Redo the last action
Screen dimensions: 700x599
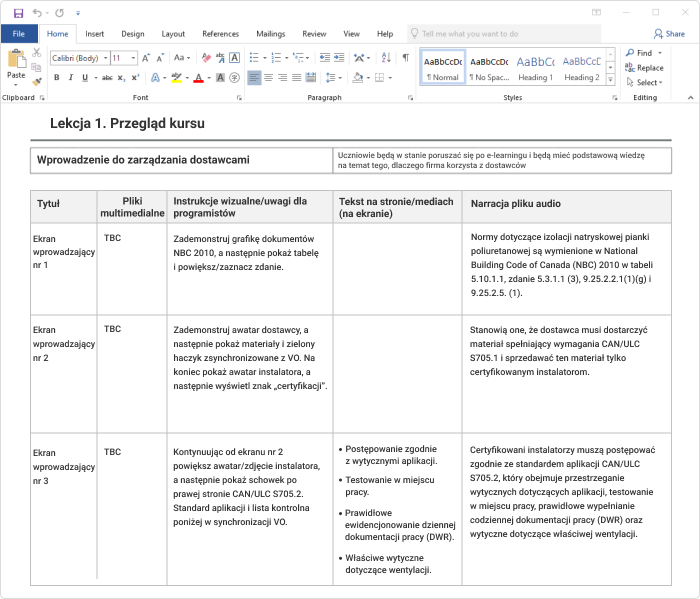coord(59,13)
